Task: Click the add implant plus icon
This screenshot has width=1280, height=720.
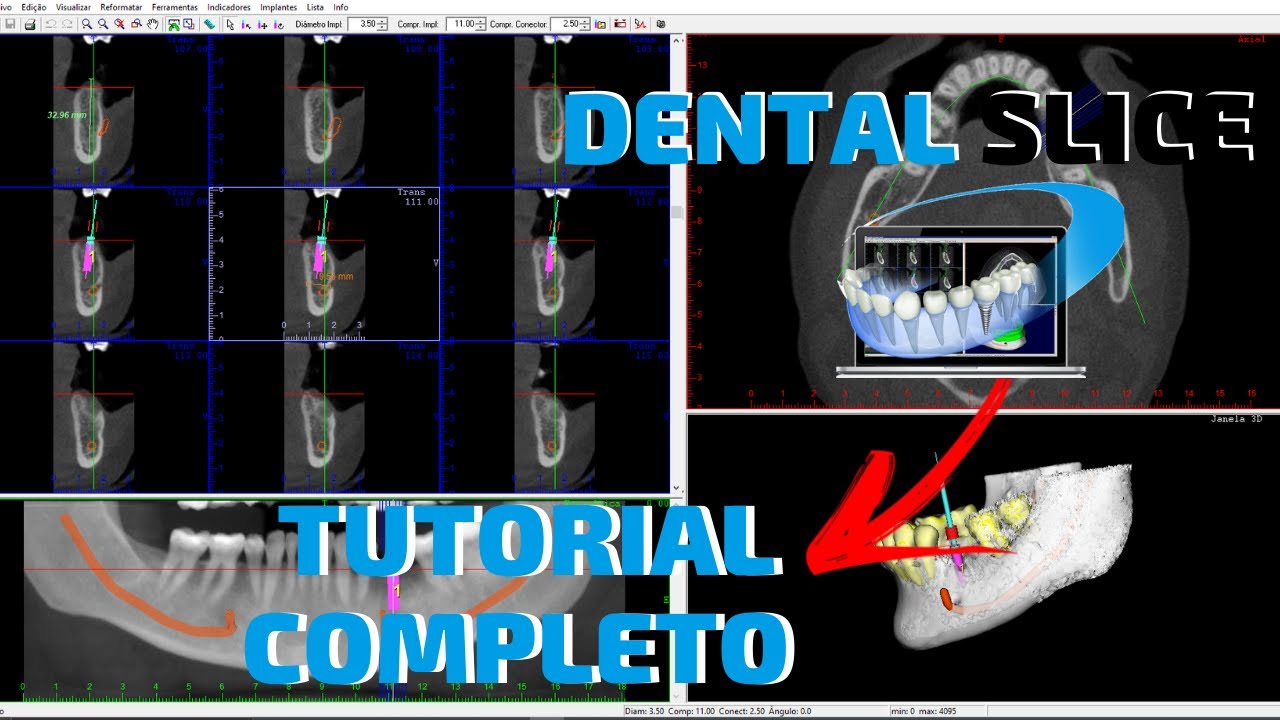Action: pos(262,24)
